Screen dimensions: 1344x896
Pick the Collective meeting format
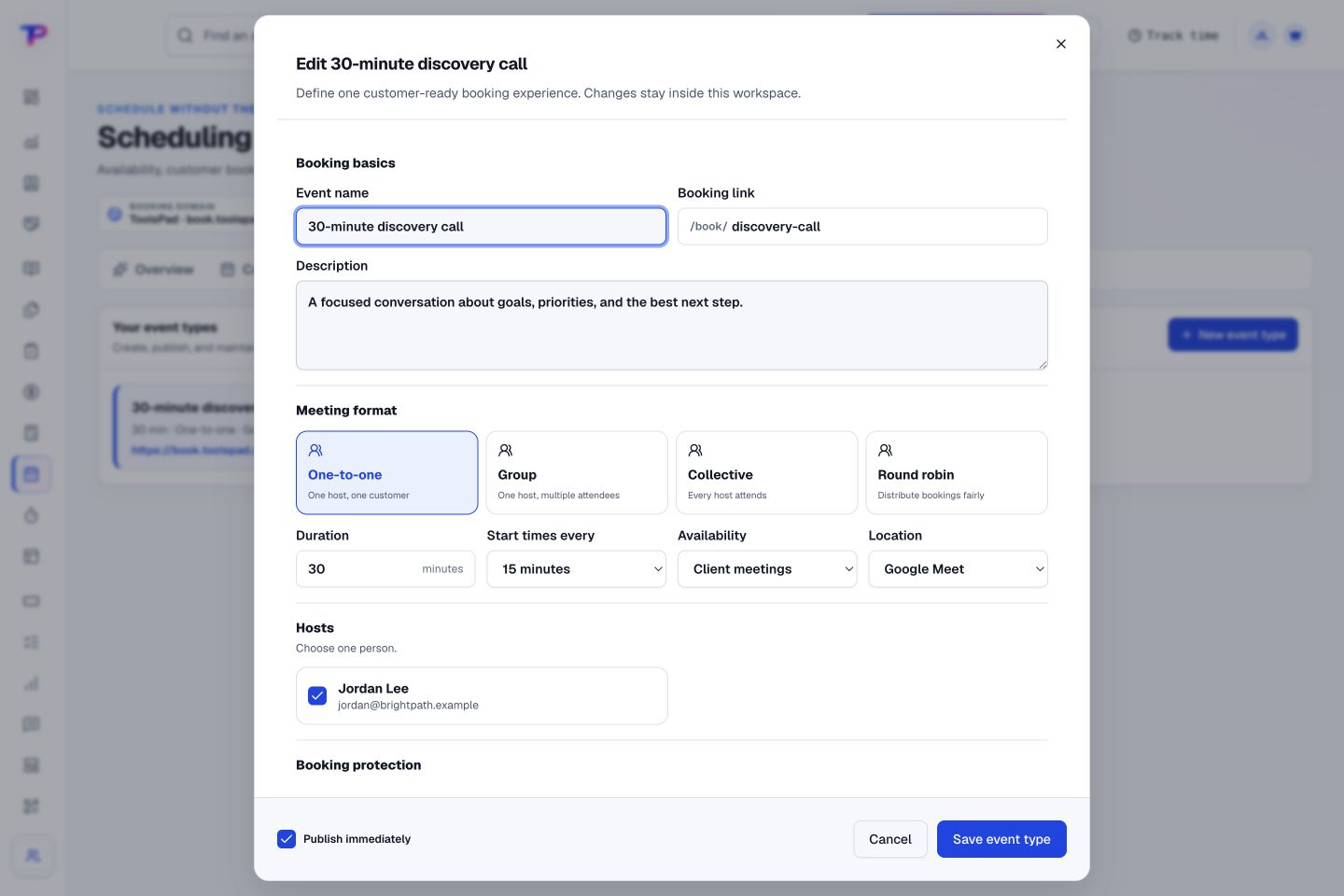(x=766, y=473)
